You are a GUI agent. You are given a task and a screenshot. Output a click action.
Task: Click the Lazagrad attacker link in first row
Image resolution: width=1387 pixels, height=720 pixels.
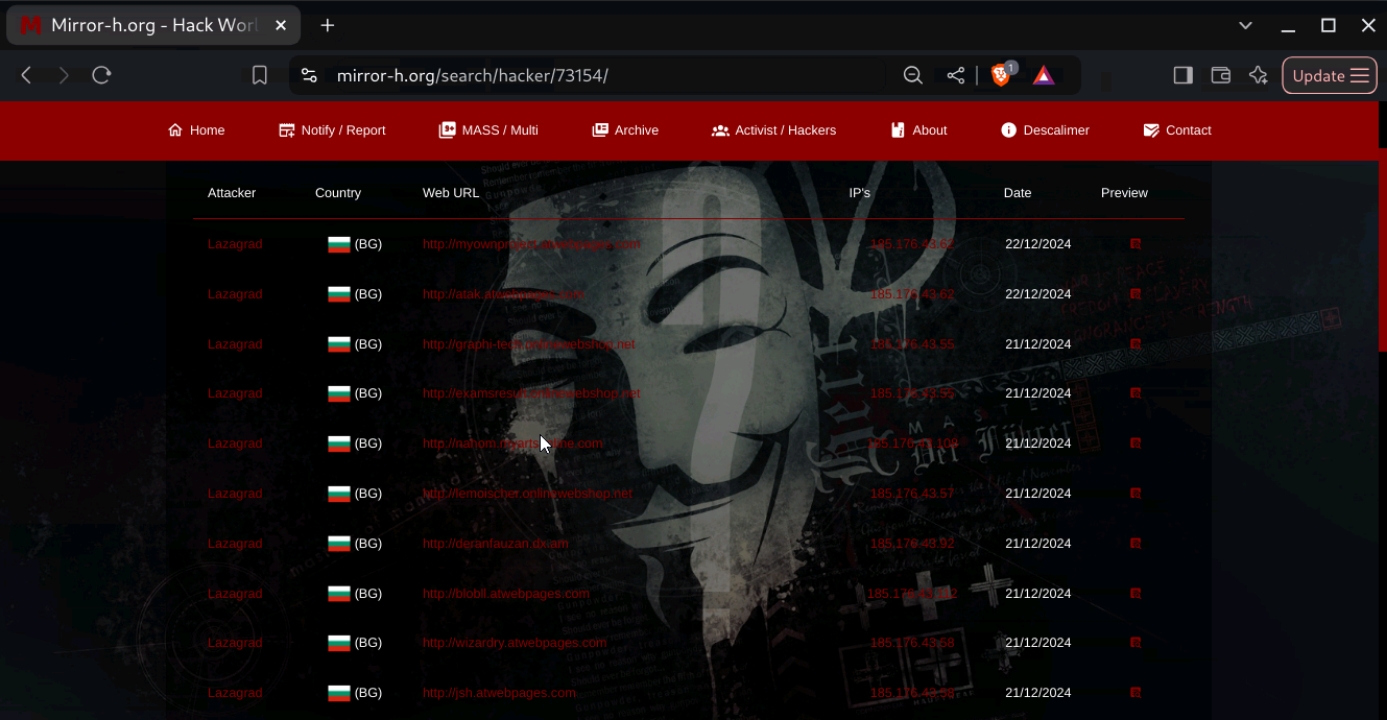point(235,244)
